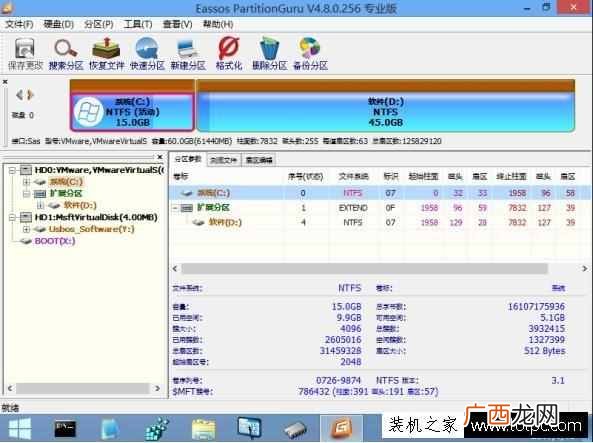
Task: Collapse the HD0:VMware disk tree node
Action: pyautogui.click(x=12, y=171)
